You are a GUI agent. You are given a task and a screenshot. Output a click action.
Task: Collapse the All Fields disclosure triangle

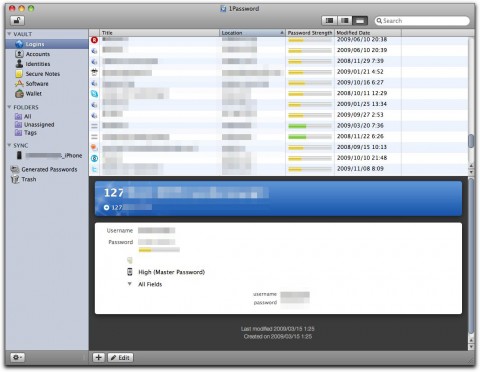point(130,284)
